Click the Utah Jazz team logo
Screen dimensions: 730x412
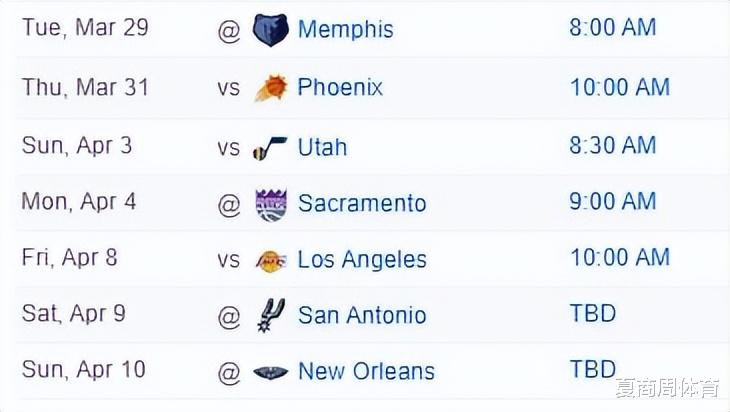(270, 149)
